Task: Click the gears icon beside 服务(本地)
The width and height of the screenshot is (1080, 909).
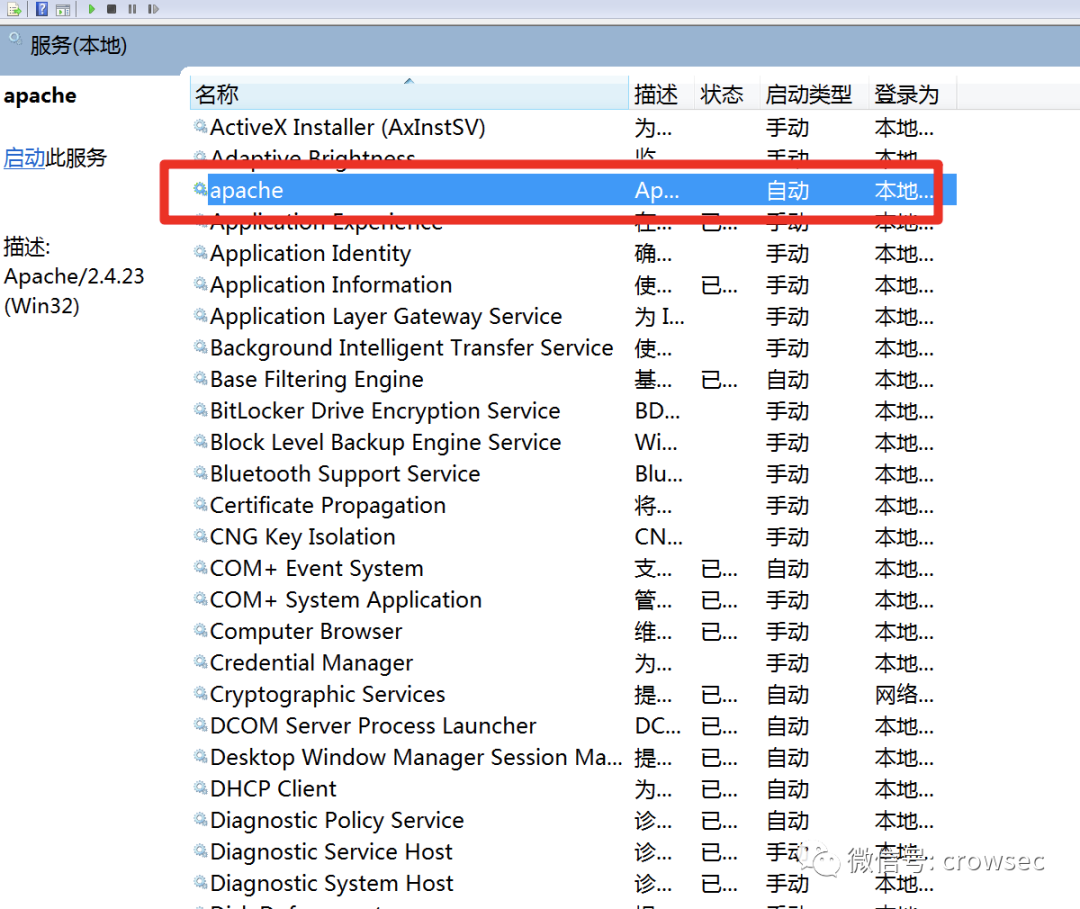Action: pos(15,39)
